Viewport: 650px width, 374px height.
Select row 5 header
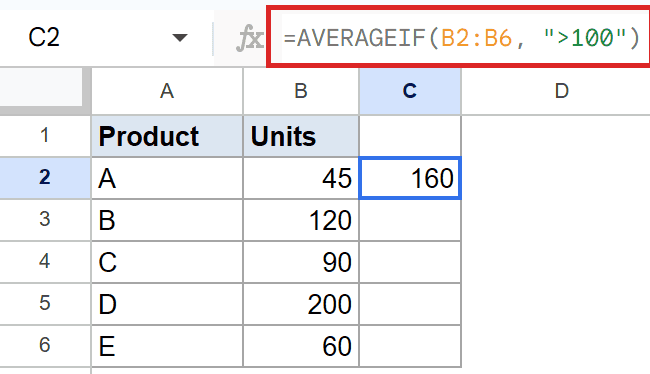[45, 304]
